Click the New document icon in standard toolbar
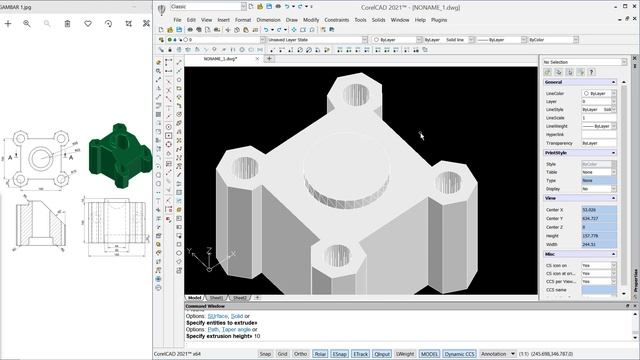The height and width of the screenshot is (360, 640). click(161, 30)
